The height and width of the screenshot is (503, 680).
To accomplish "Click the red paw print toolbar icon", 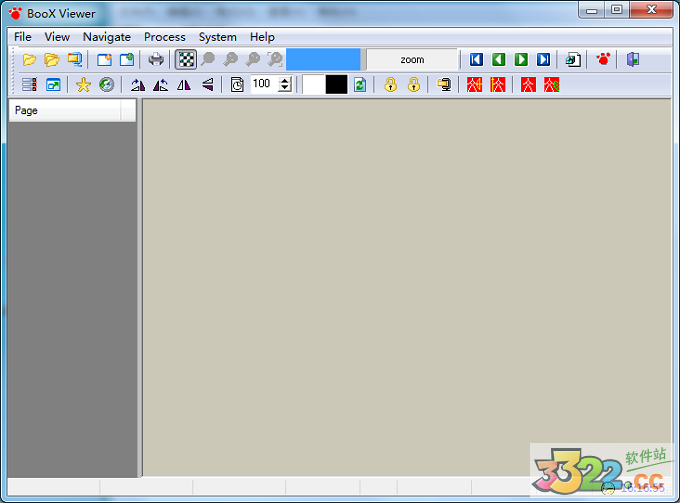I will tap(603, 59).
